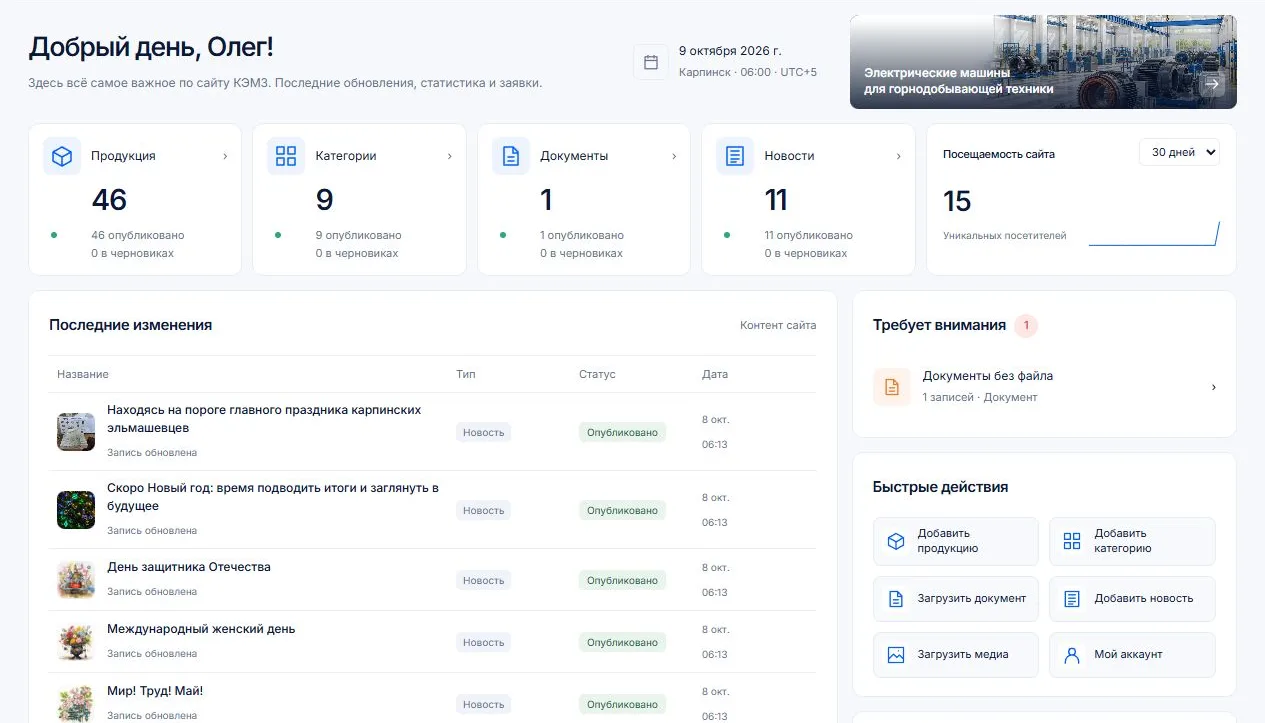
Task: Open the Документы без файла entry
Action: 1044,387
